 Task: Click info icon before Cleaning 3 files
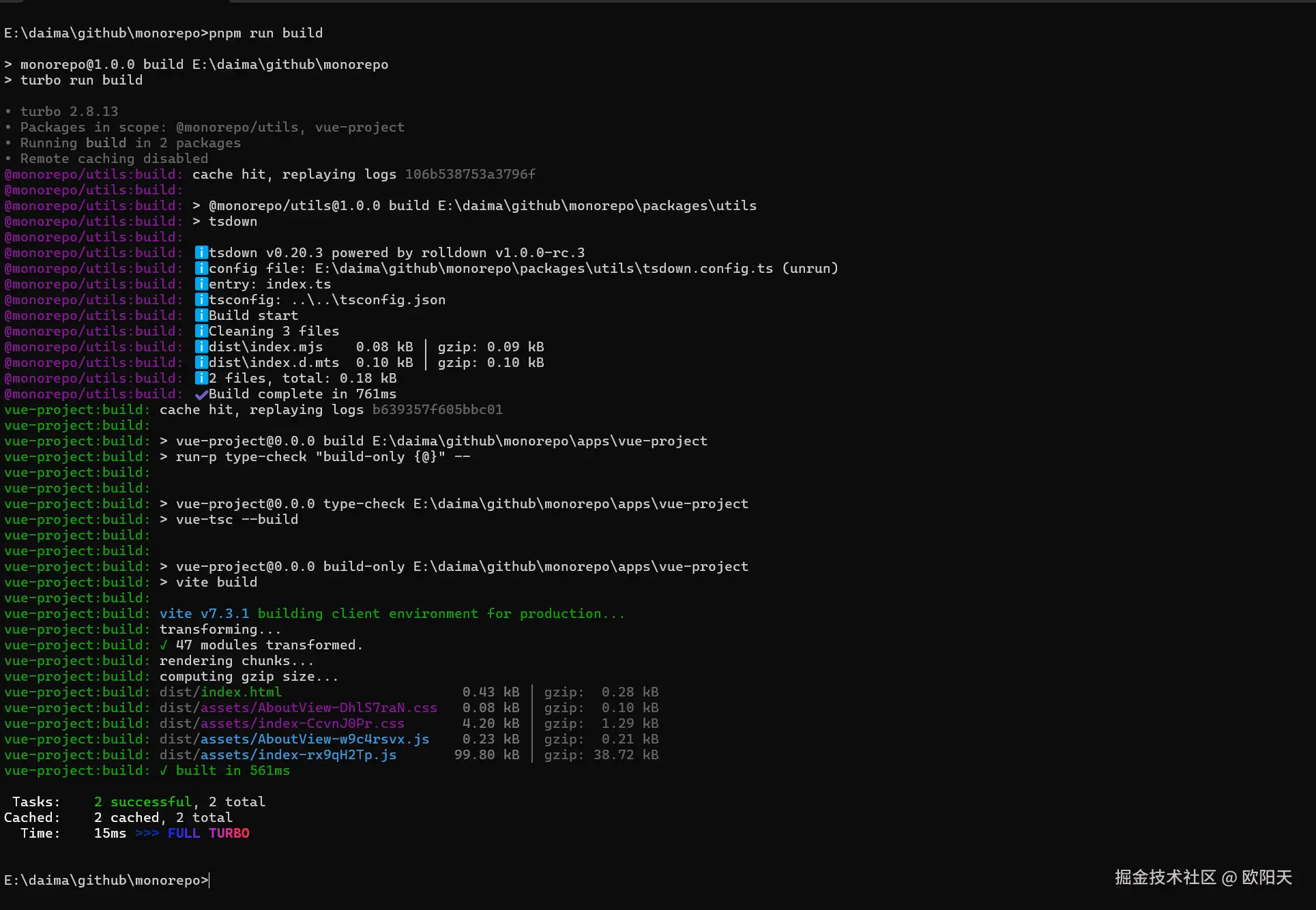point(201,332)
